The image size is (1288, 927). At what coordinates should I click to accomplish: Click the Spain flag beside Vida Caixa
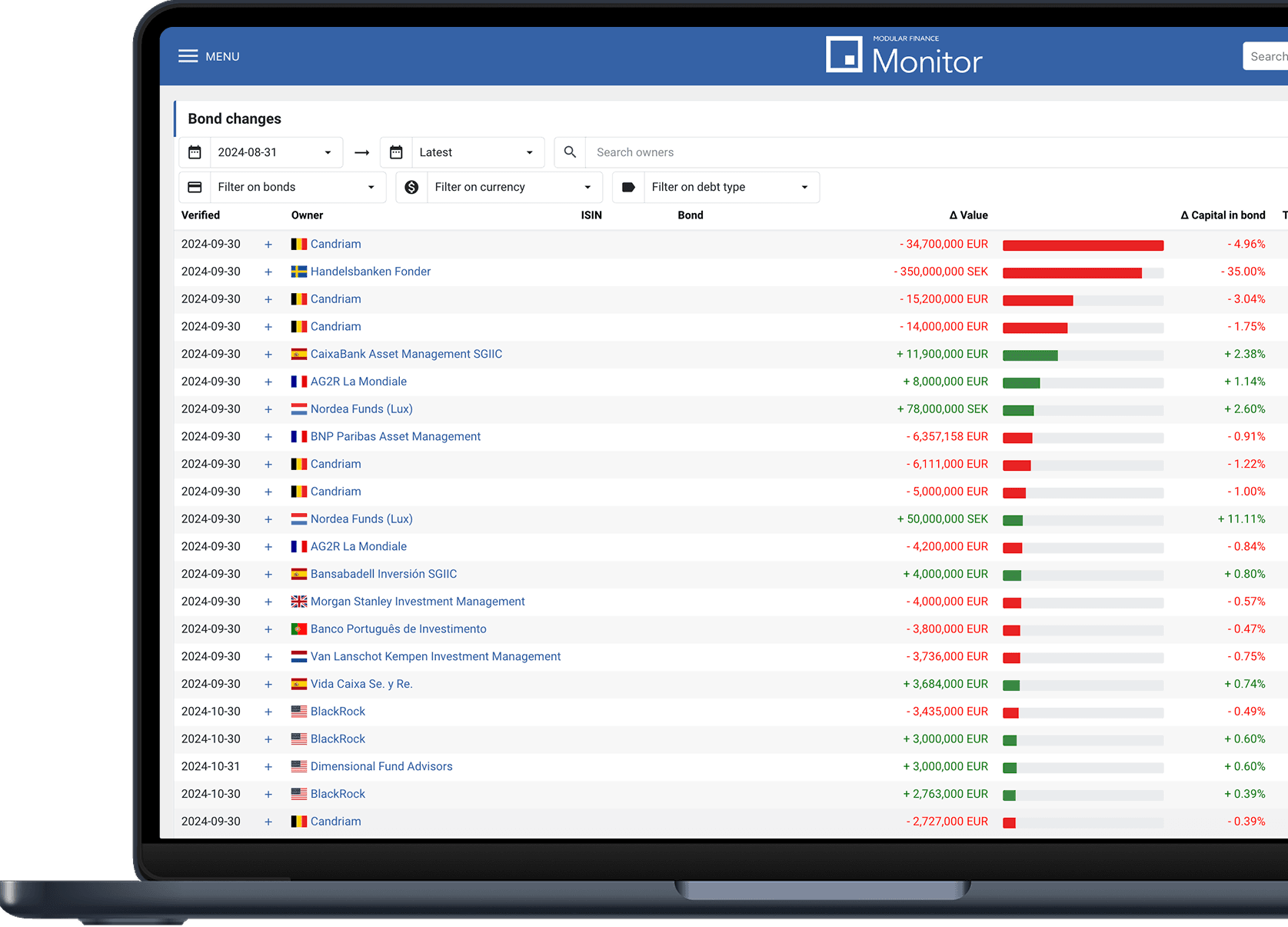299,684
